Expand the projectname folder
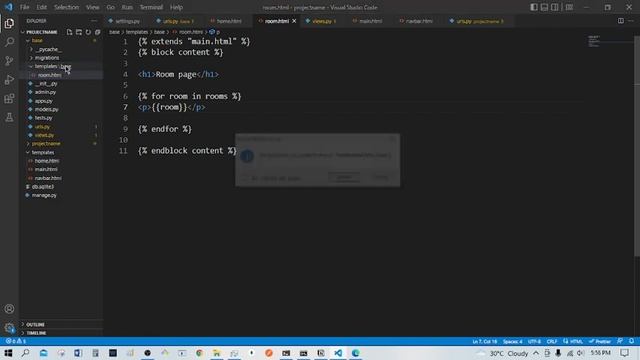 [46, 144]
